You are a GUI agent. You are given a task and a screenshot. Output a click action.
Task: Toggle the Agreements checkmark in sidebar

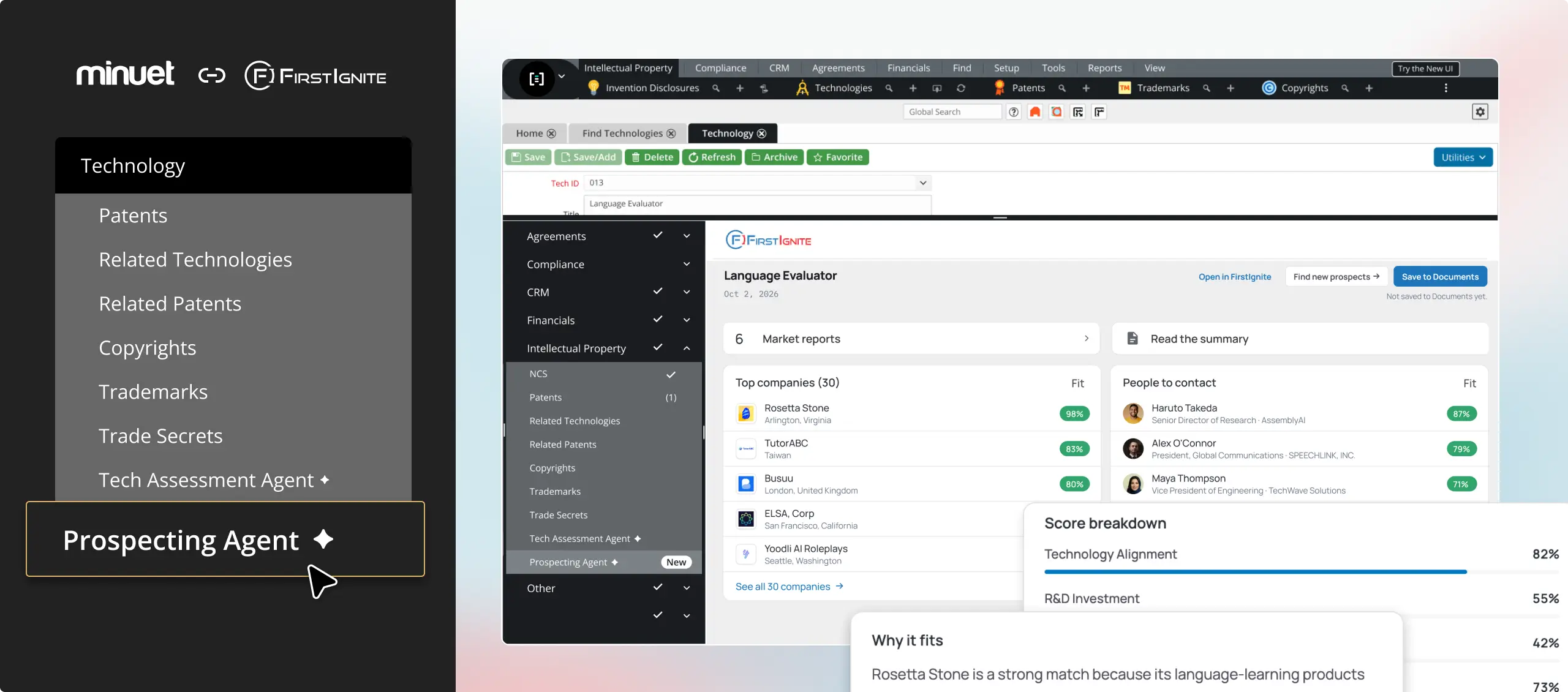[x=658, y=235]
